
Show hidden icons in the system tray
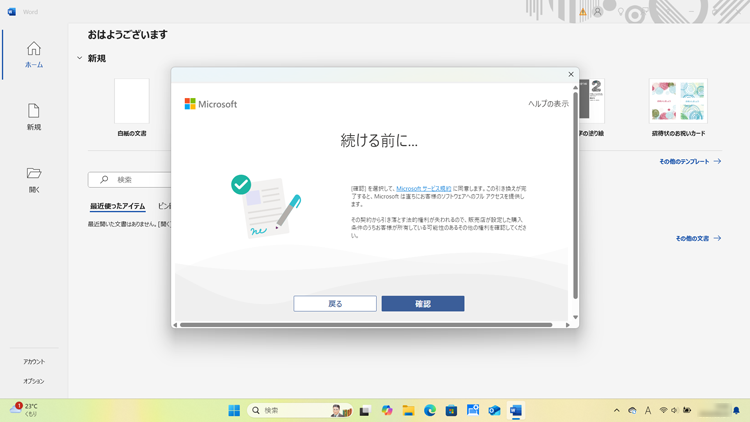[616, 410]
